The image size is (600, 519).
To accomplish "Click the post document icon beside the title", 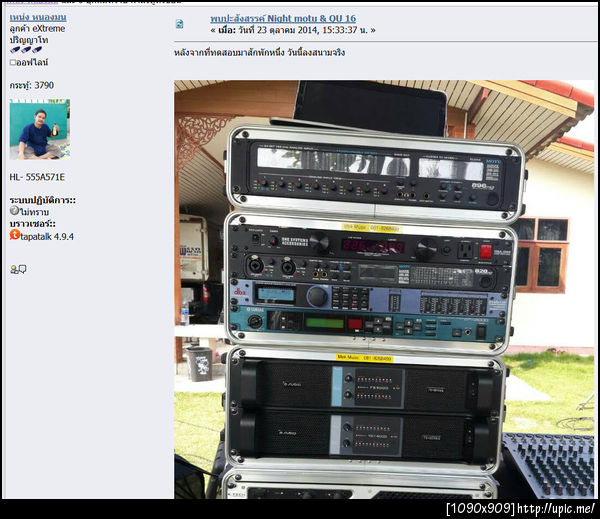I will coord(179,24).
